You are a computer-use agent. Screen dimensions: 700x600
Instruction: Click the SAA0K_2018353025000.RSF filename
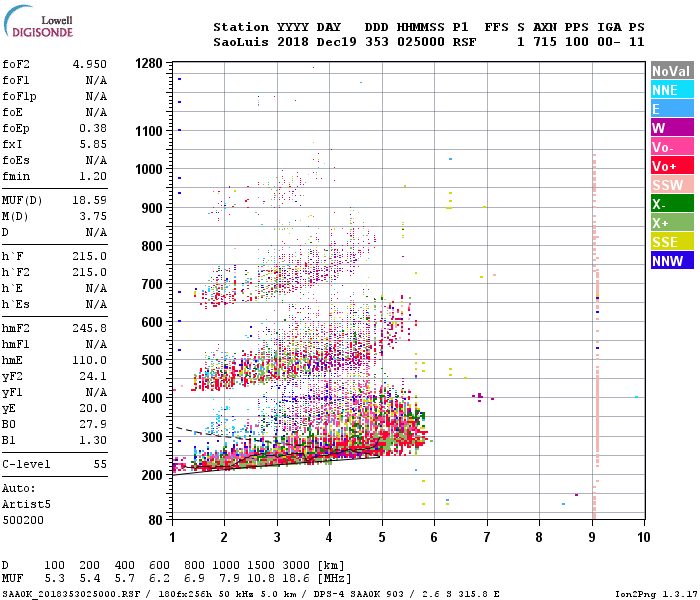point(71,594)
